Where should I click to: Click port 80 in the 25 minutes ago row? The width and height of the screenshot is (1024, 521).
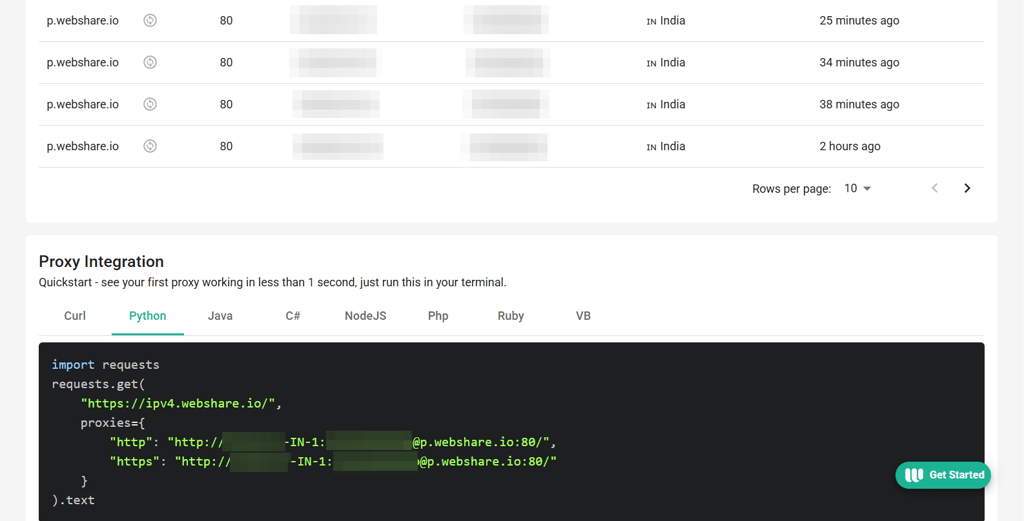pyautogui.click(x=226, y=20)
